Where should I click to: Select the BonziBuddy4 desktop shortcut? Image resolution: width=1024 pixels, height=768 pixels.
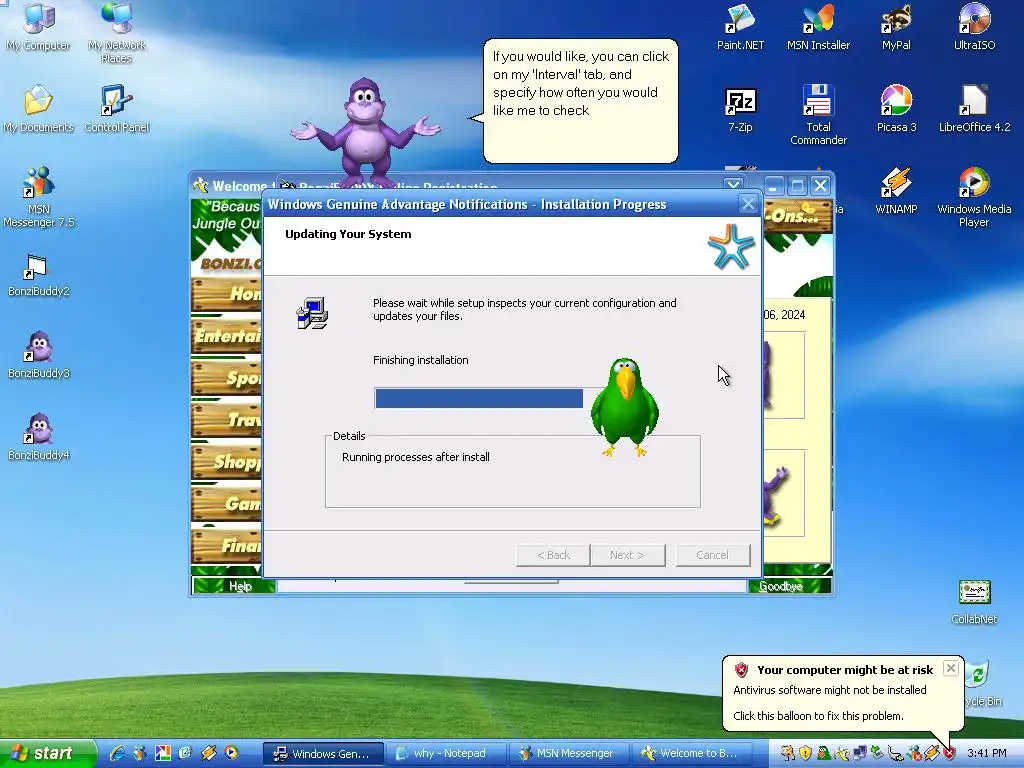click(39, 436)
